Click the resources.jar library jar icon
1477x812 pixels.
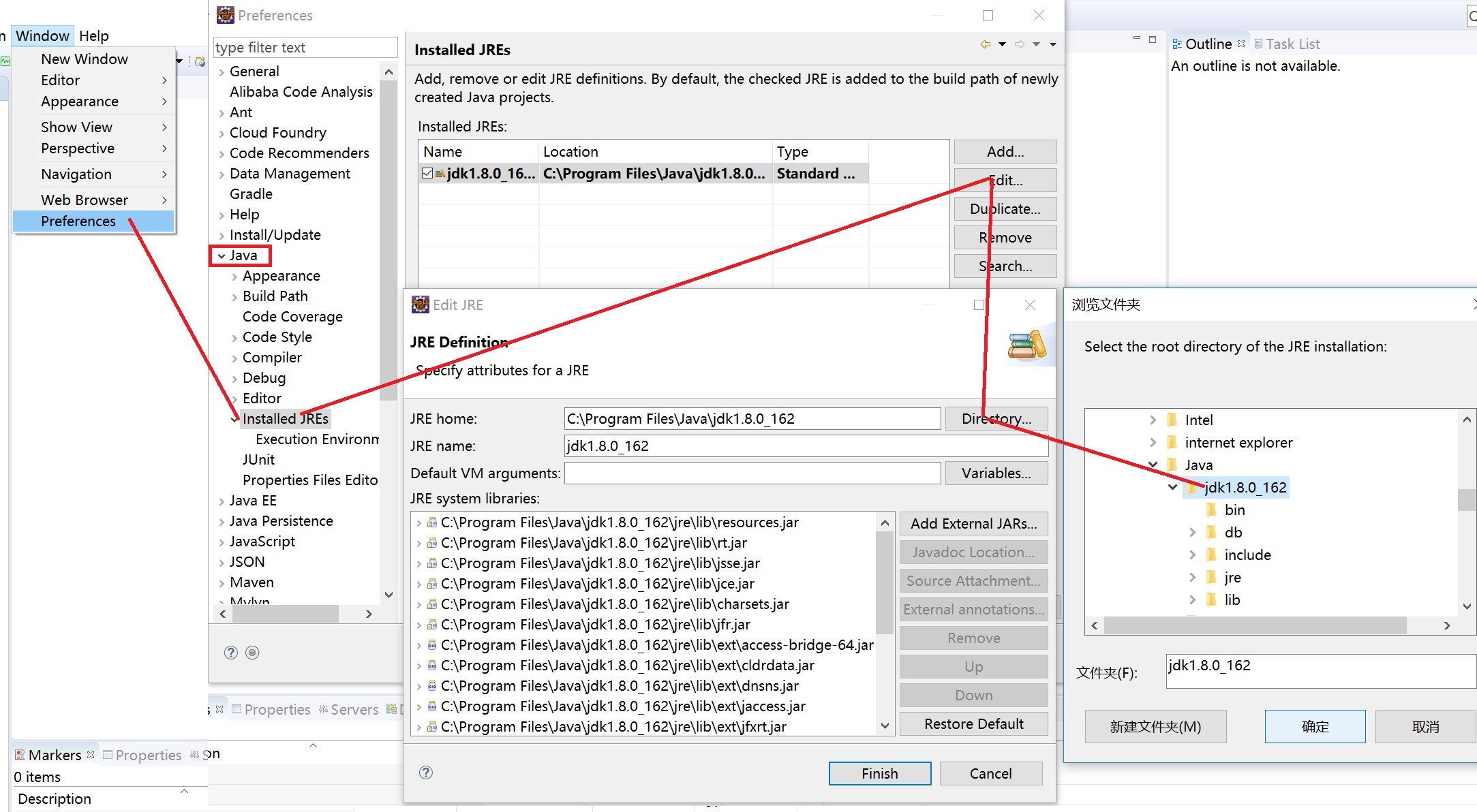(432, 522)
